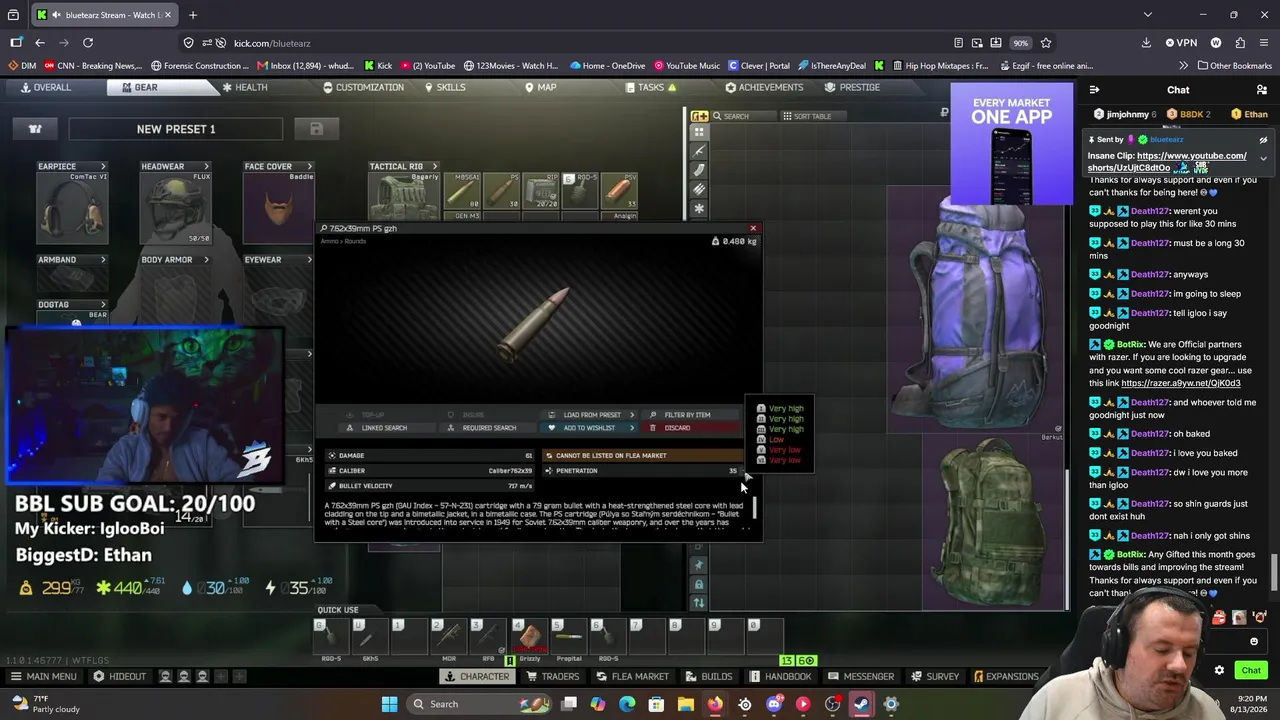This screenshot has width=1280, height=720.
Task: Select the PSV ammo stack in the rig
Action: tap(619, 191)
